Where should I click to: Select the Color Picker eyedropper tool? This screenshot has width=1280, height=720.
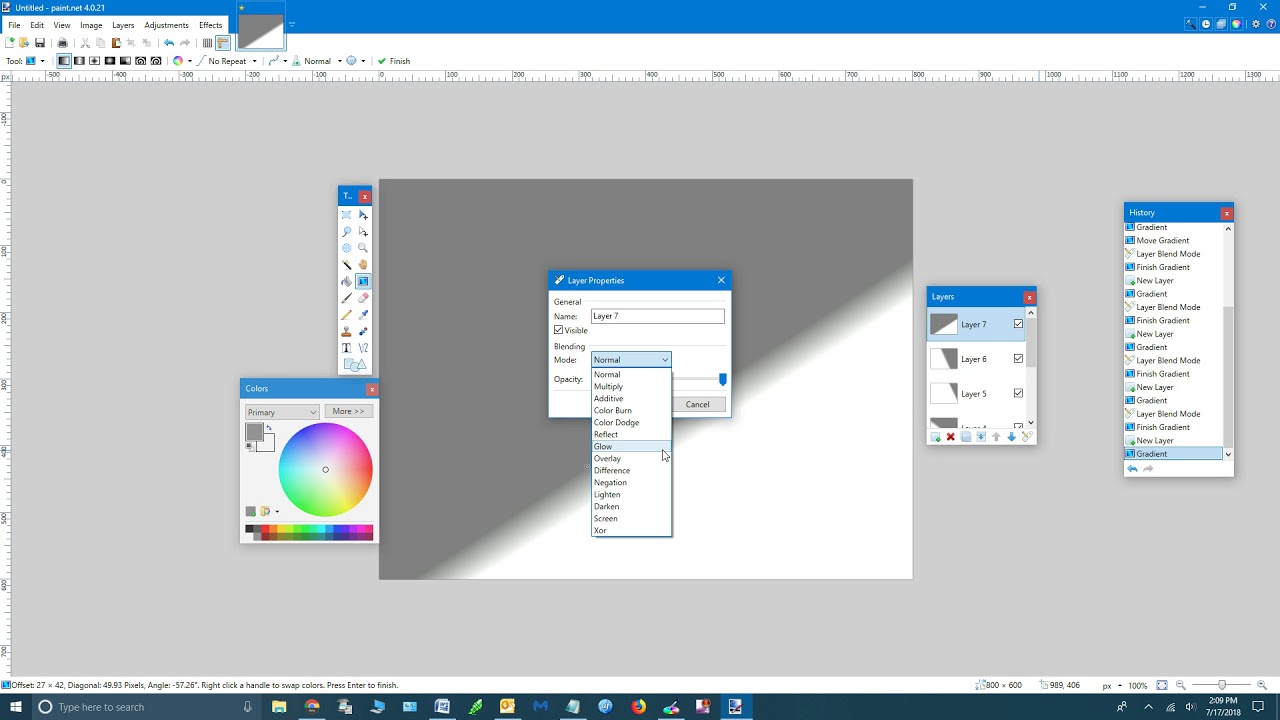[x=363, y=314]
